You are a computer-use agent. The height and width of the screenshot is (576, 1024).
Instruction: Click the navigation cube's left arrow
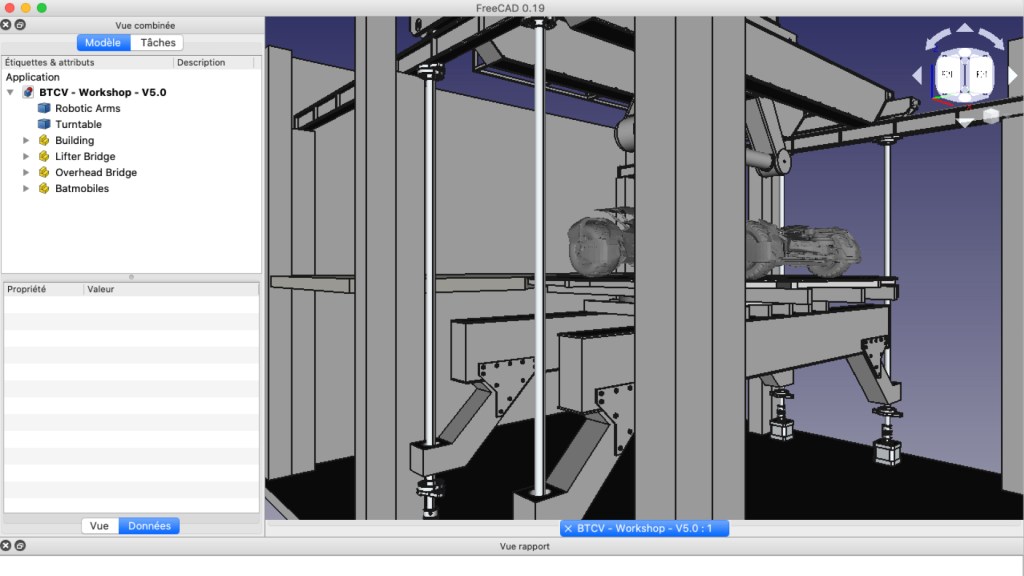click(x=916, y=76)
